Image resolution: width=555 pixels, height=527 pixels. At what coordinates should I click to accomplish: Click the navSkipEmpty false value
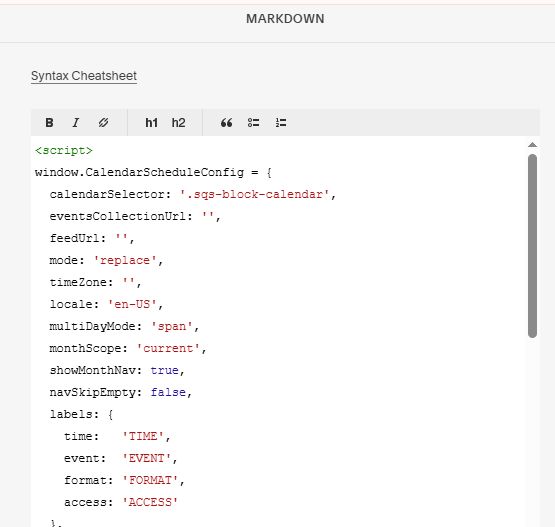click(x=168, y=392)
